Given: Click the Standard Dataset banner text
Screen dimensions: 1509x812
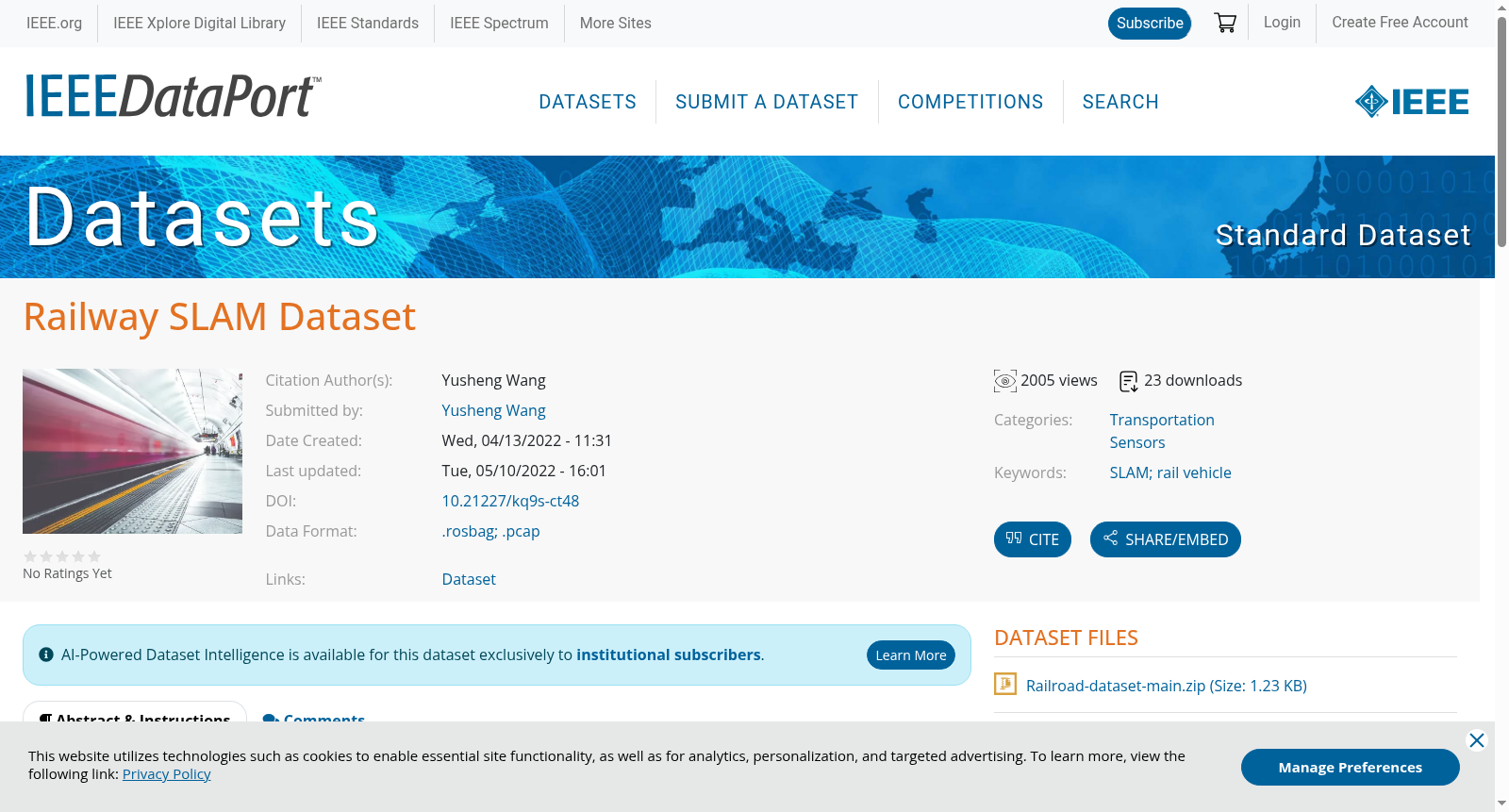Looking at the screenshot, I should (1343, 235).
